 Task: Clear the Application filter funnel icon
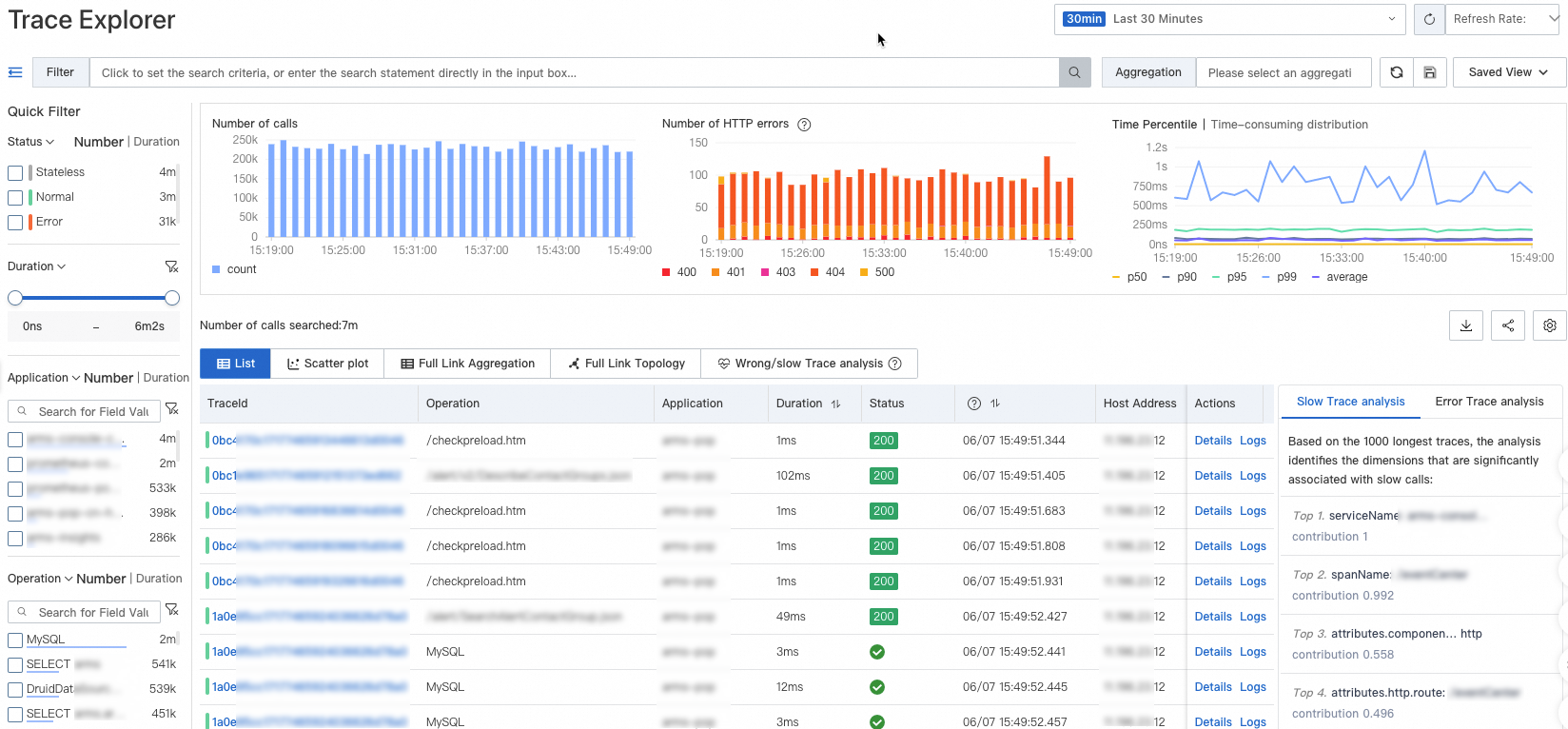[172, 409]
